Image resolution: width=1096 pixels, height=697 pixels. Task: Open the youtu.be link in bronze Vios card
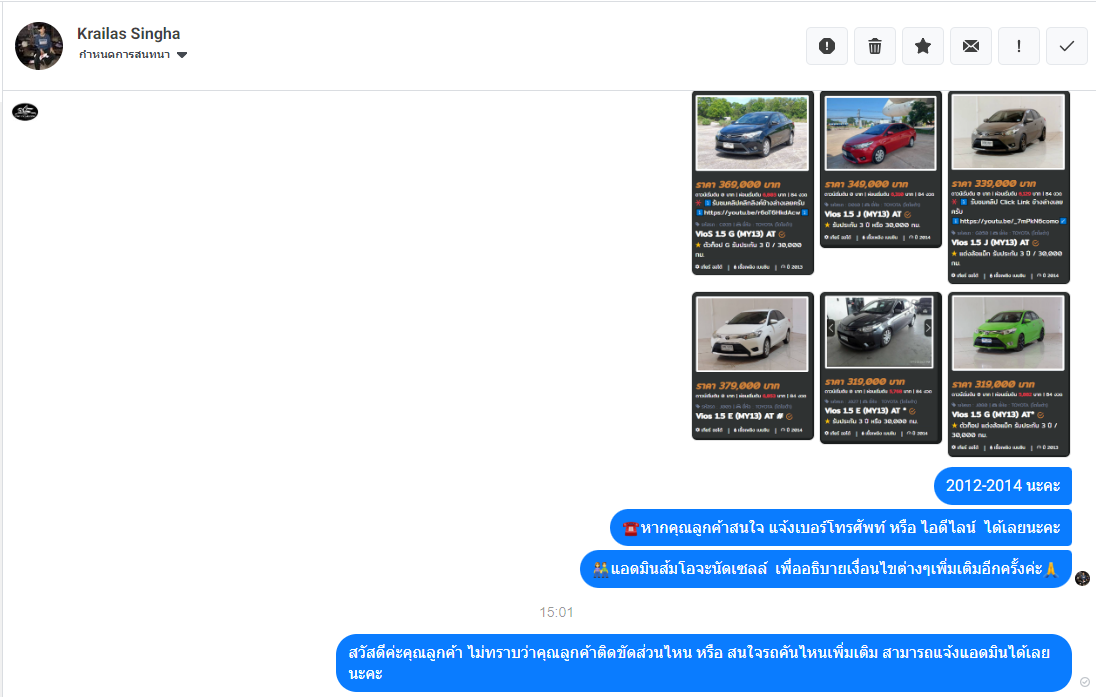coord(1009,221)
